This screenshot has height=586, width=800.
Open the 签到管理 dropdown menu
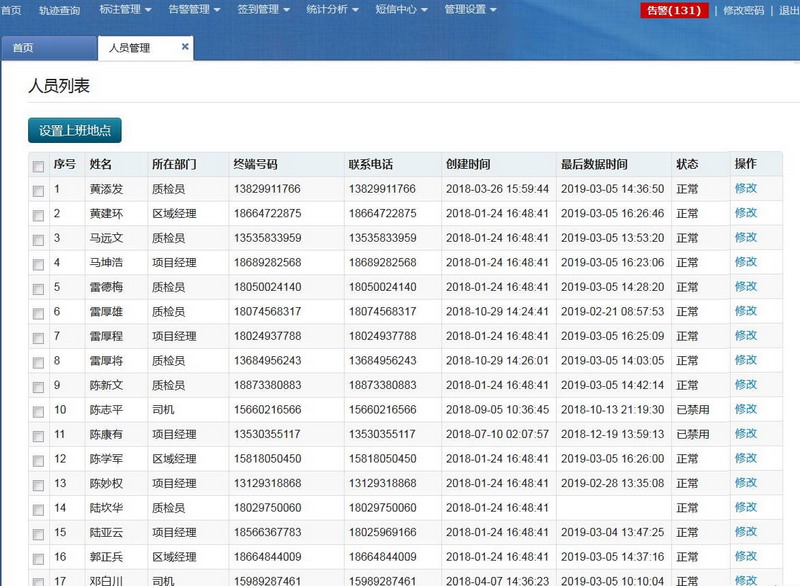(x=265, y=10)
